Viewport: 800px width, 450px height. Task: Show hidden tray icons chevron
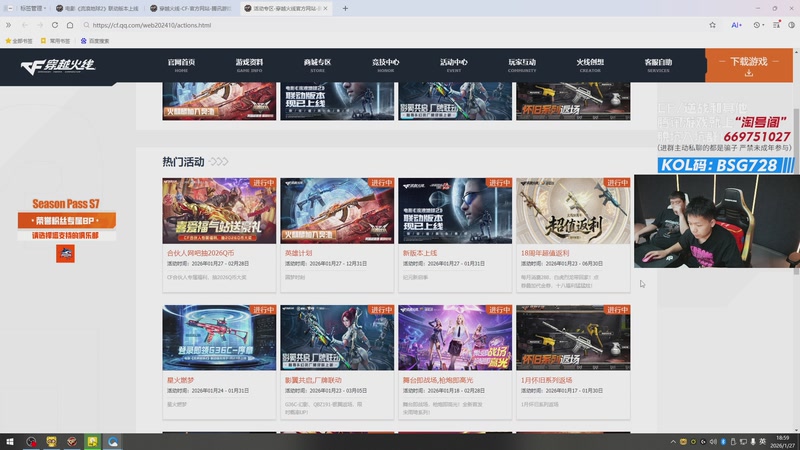pyautogui.click(x=673, y=441)
